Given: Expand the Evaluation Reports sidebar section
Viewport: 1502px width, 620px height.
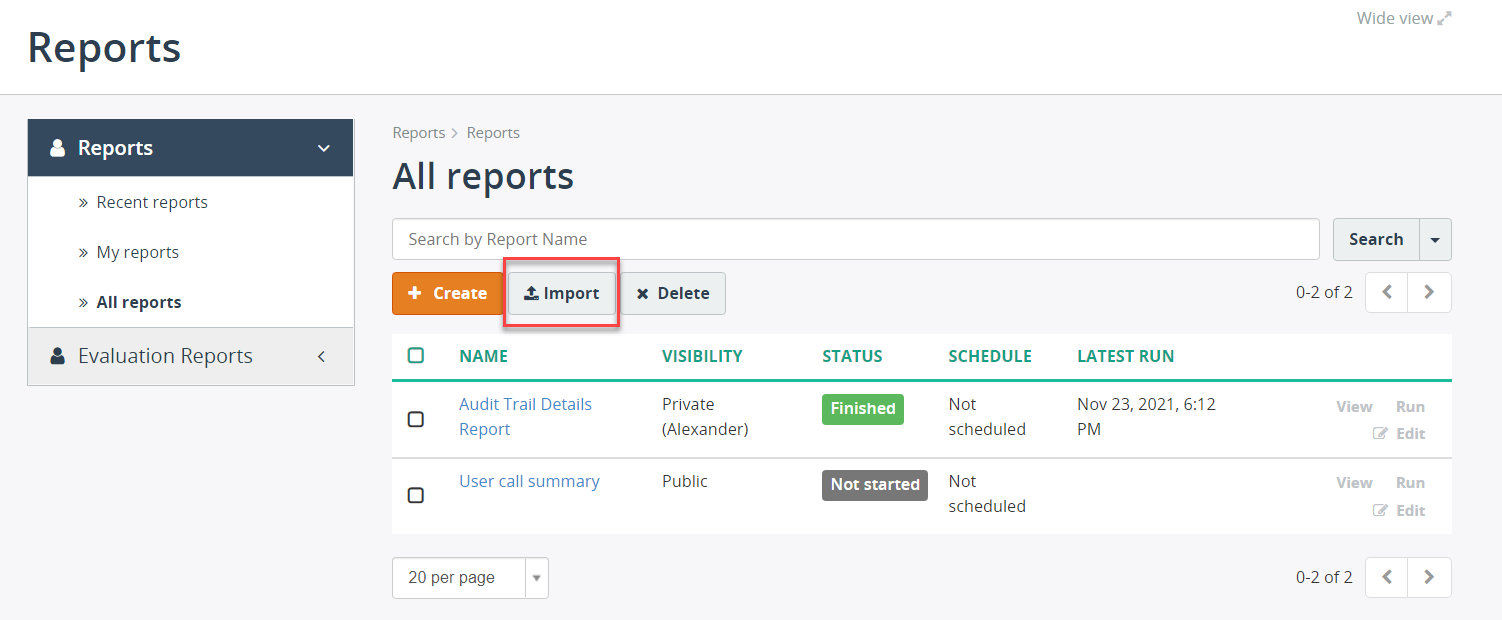Looking at the screenshot, I should [191, 356].
